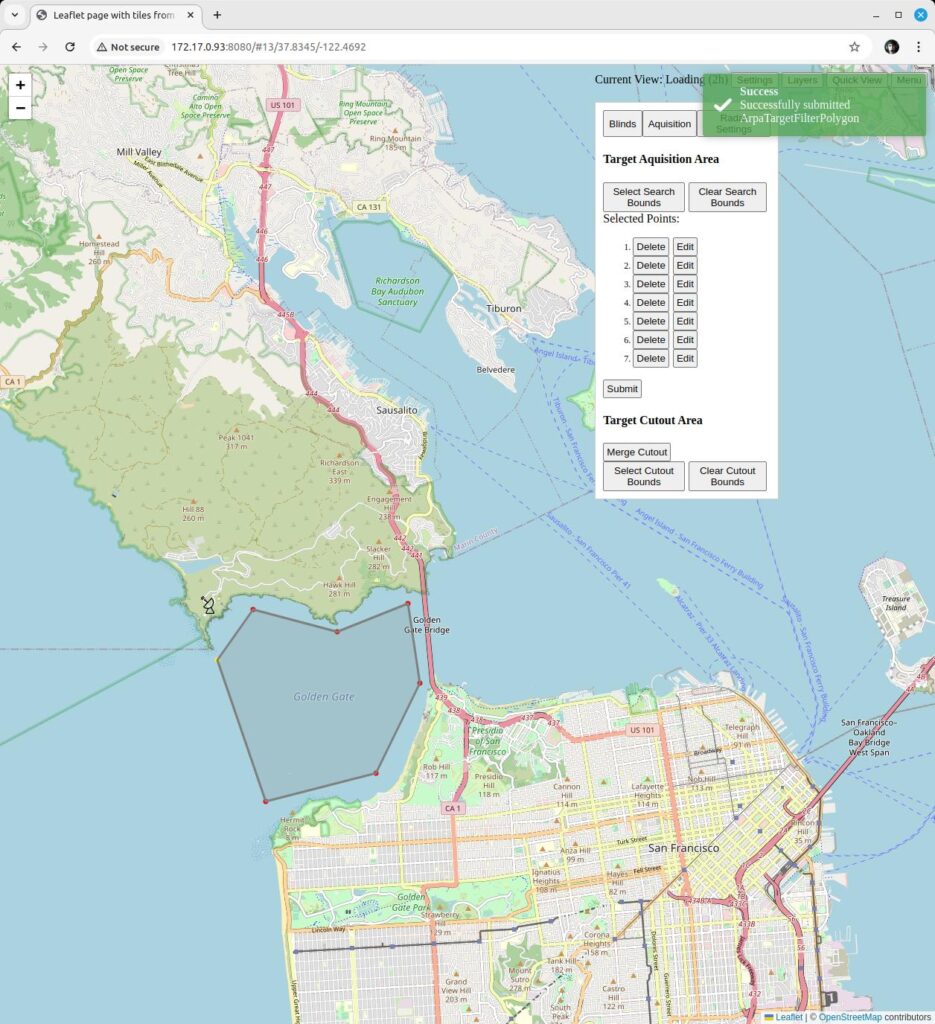Click the radar antenna marker on map

click(x=208, y=605)
